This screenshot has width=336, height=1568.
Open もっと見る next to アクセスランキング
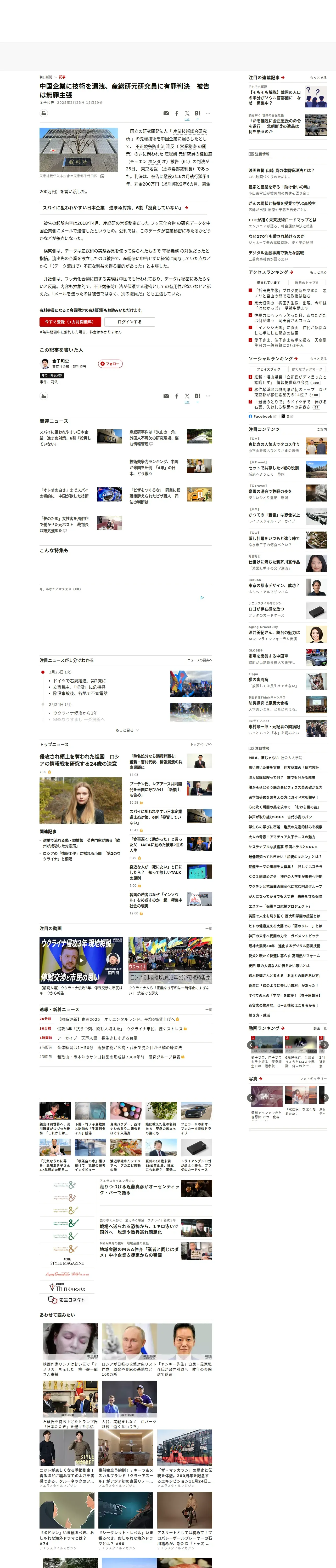click(x=318, y=272)
